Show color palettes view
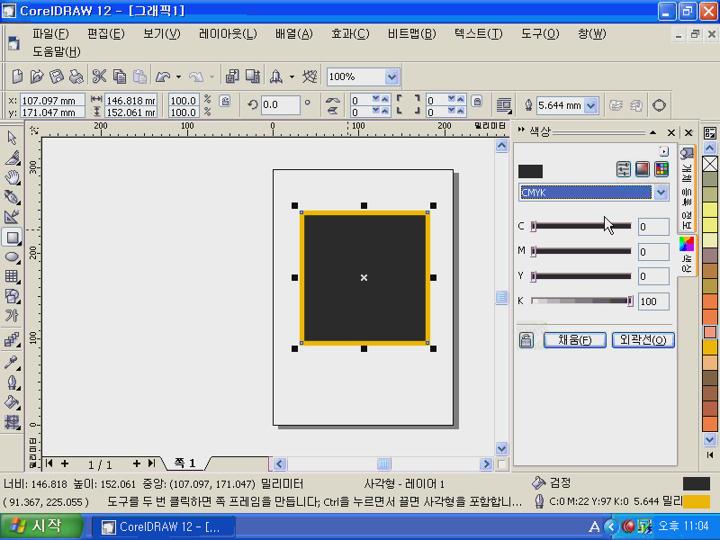 click(x=661, y=169)
